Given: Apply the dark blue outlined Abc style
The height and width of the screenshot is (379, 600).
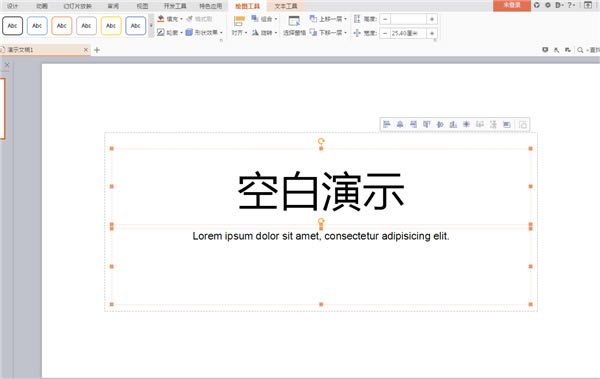Looking at the screenshot, I should click(x=135, y=26).
